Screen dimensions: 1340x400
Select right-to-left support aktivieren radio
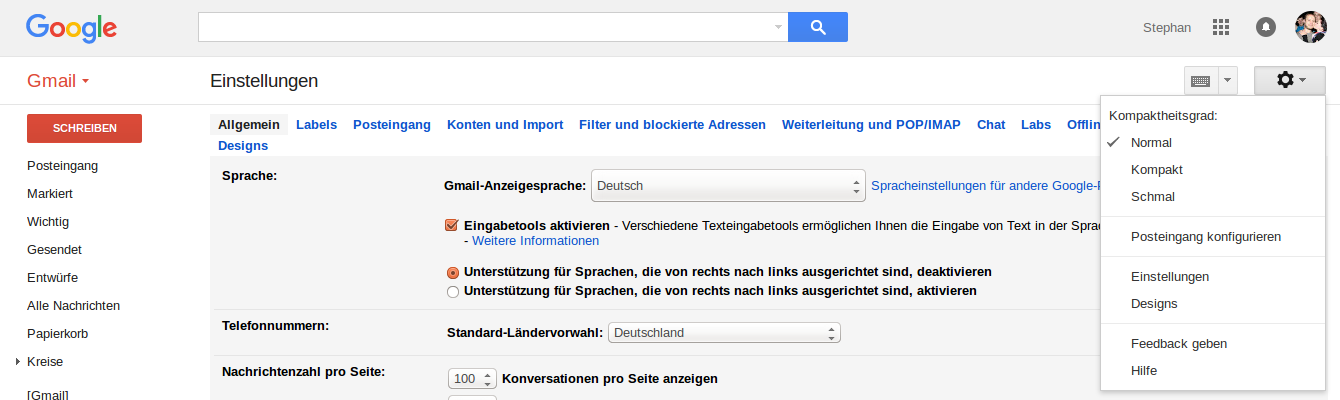point(453,291)
